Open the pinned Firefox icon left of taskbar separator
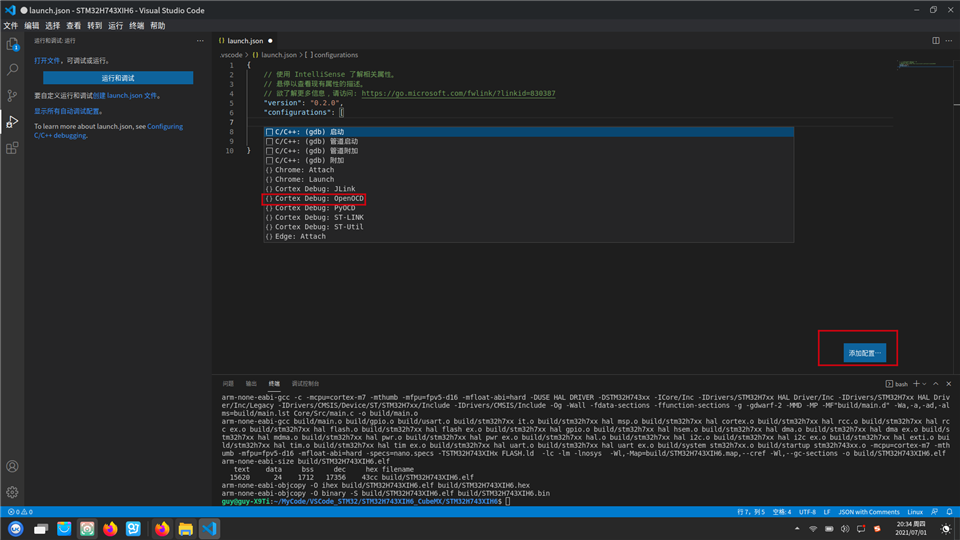960x540 pixels. (x=110, y=529)
